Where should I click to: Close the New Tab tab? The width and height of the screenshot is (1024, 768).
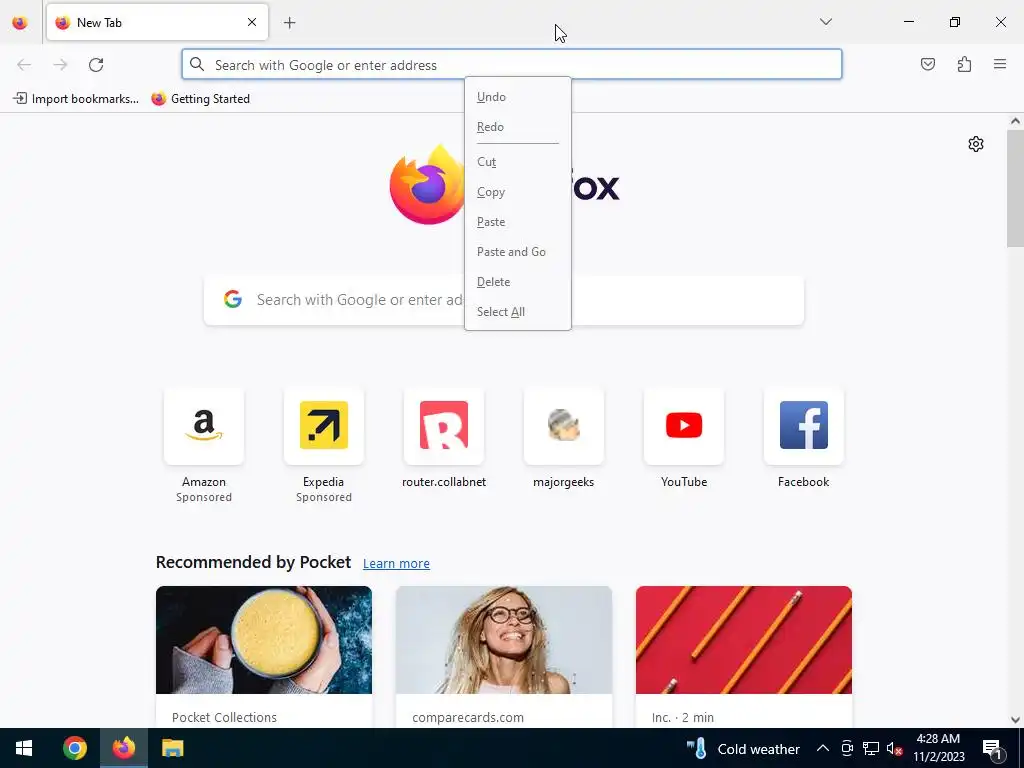pos(252,22)
